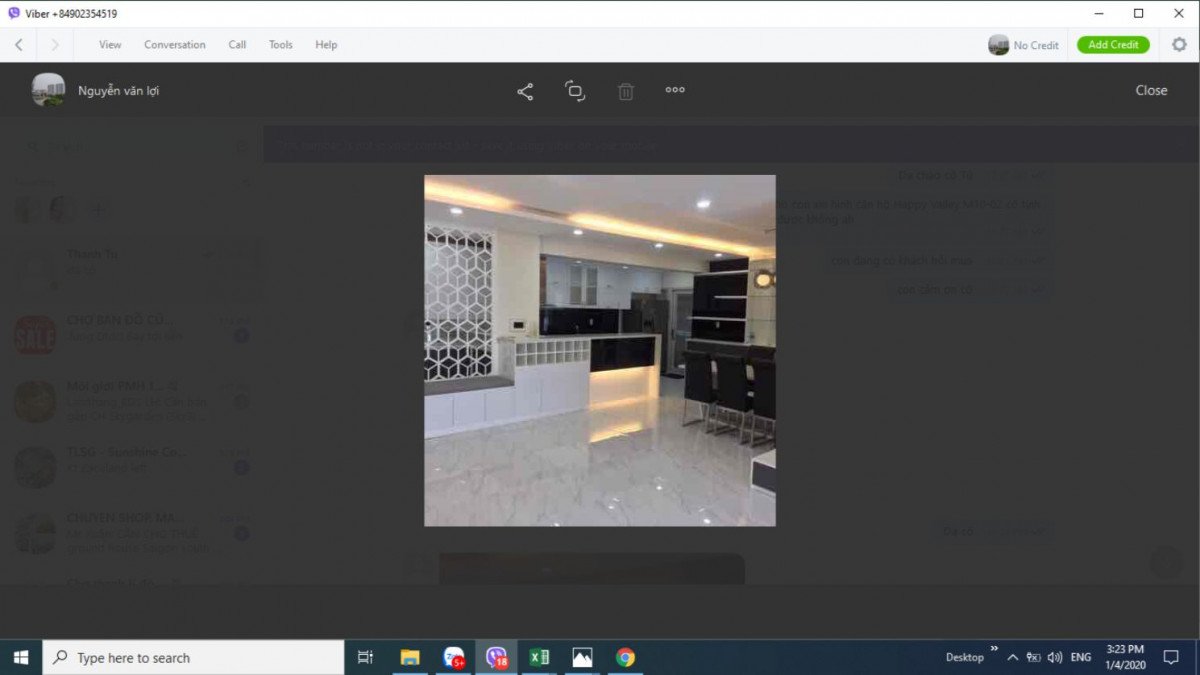The height and width of the screenshot is (675, 1200).
Task: Expand the Desktop toolbar chevron
Action: [x=994, y=650]
